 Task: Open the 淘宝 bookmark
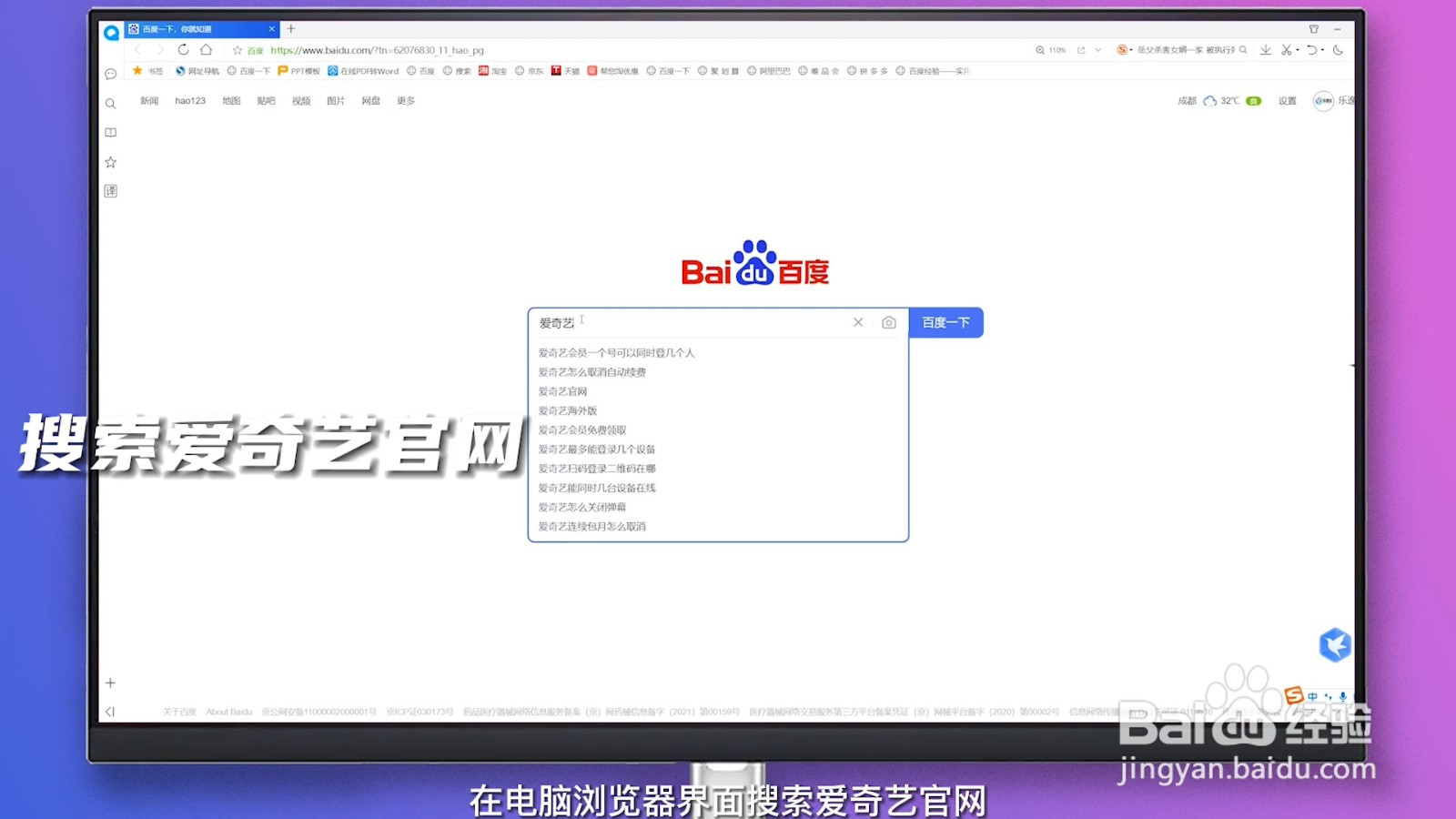pos(492,71)
